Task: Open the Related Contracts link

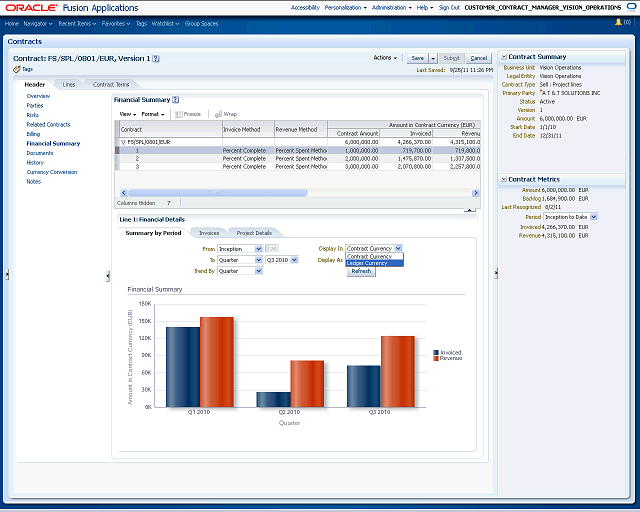Action: click(x=48, y=125)
